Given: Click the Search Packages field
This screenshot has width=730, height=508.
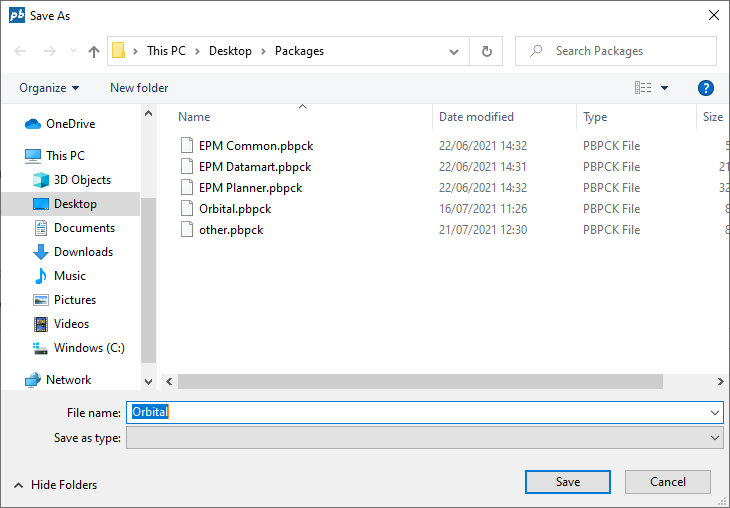Looking at the screenshot, I should tap(627, 51).
